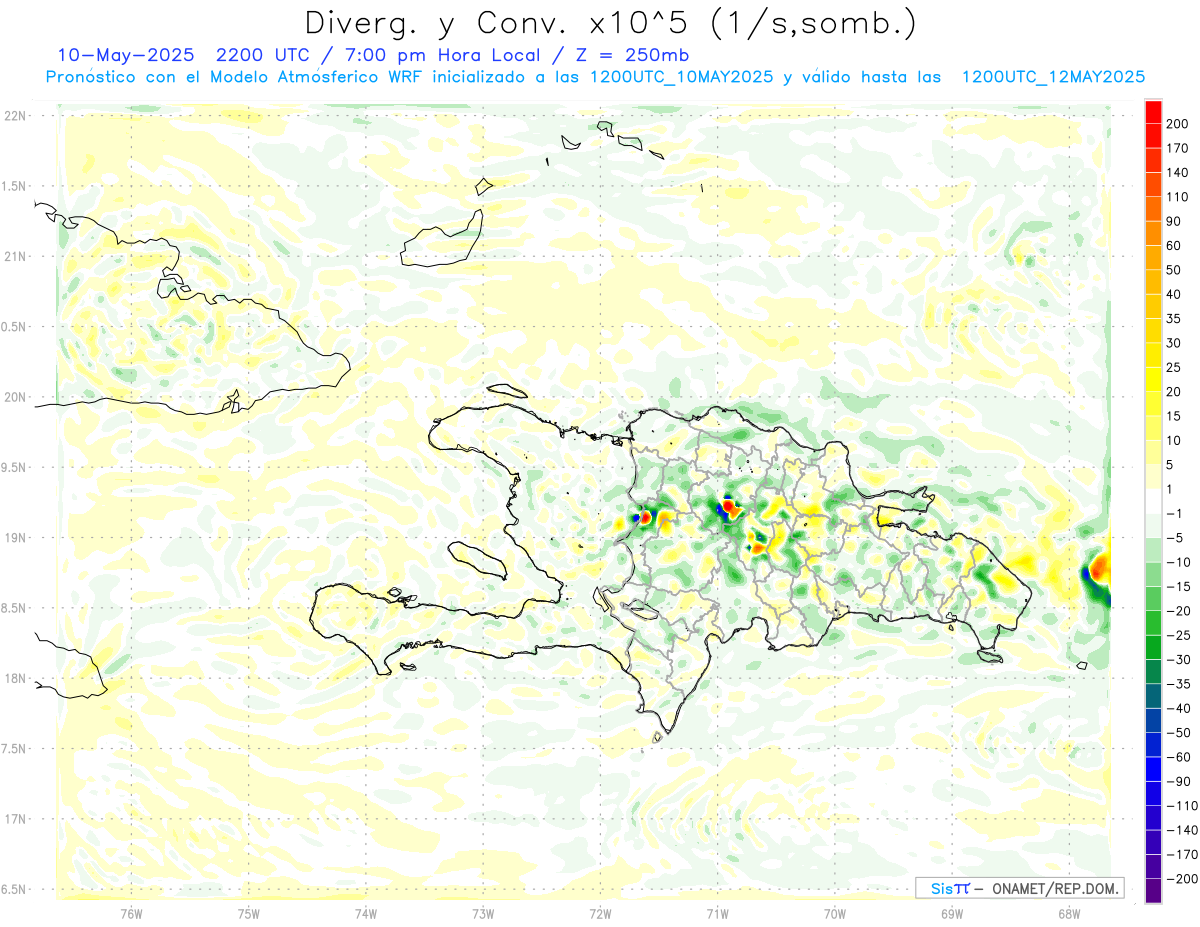The height and width of the screenshot is (927, 1200).
Task: Click the 69W longitude label
Action: point(952,913)
